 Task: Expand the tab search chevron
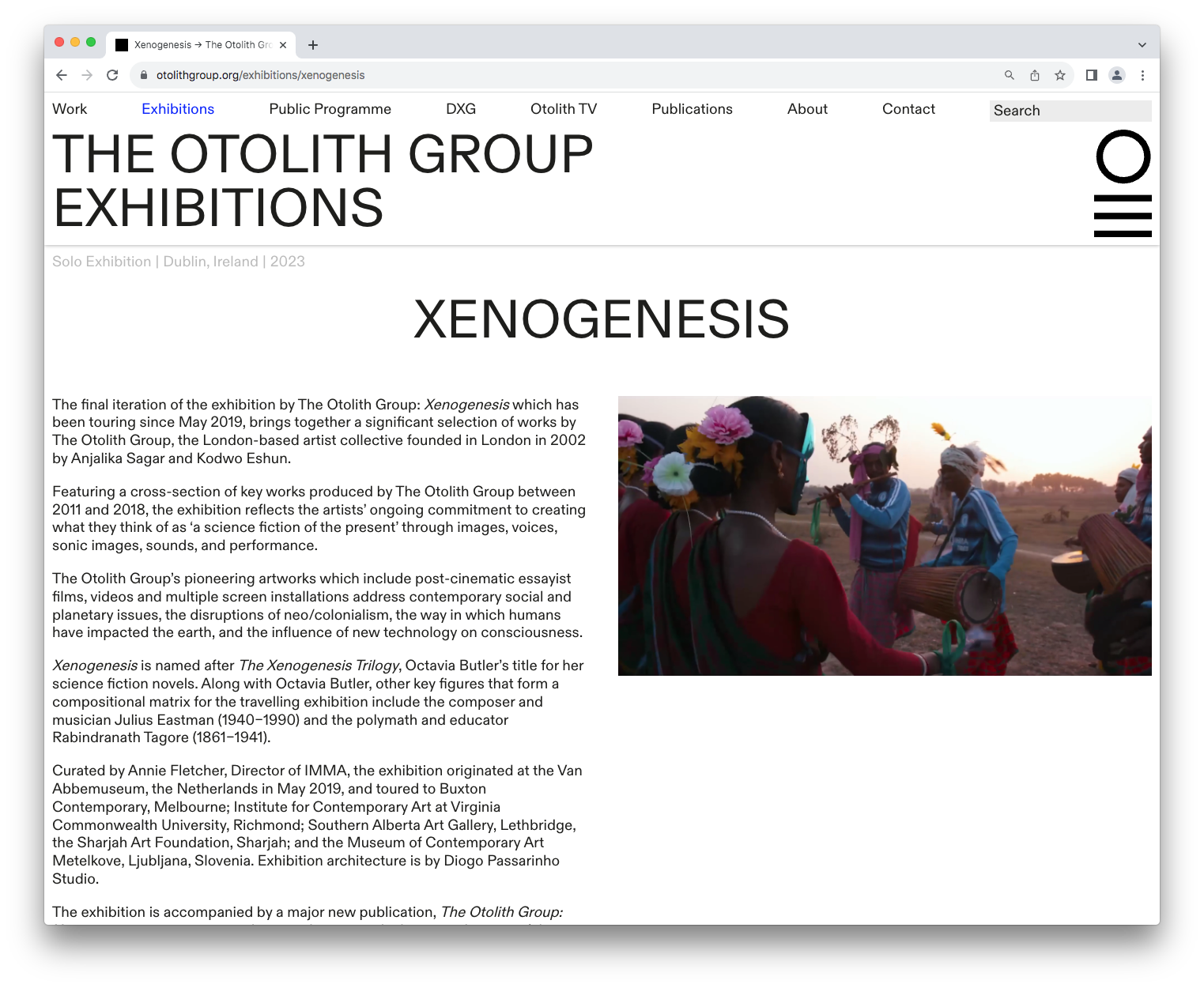coord(1142,45)
